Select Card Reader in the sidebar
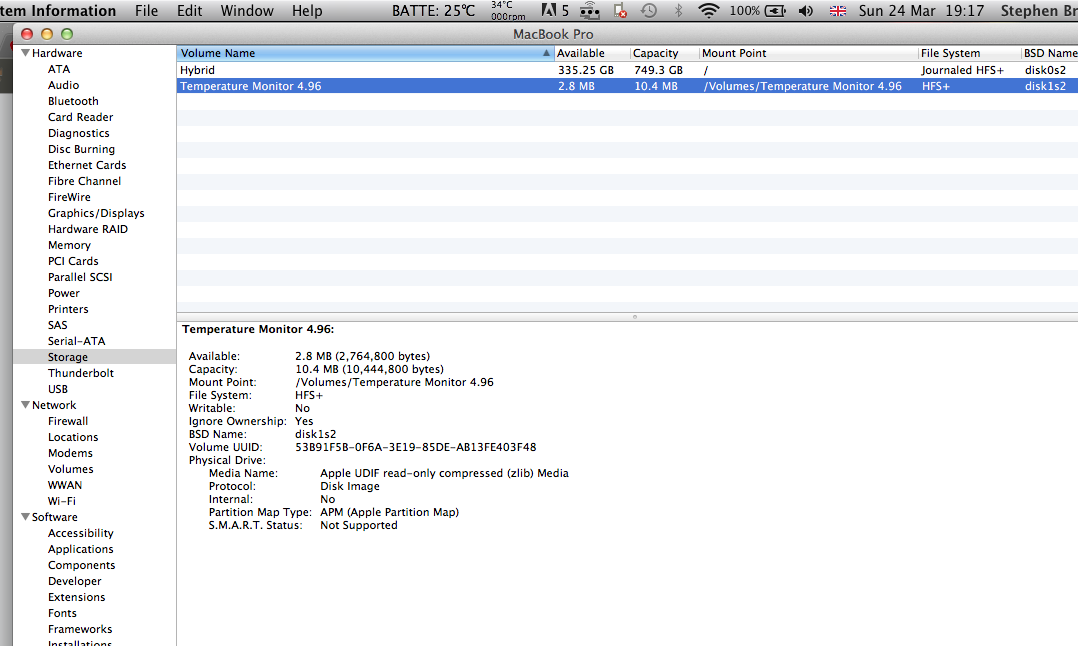Image resolution: width=1078 pixels, height=646 pixels. coord(80,117)
